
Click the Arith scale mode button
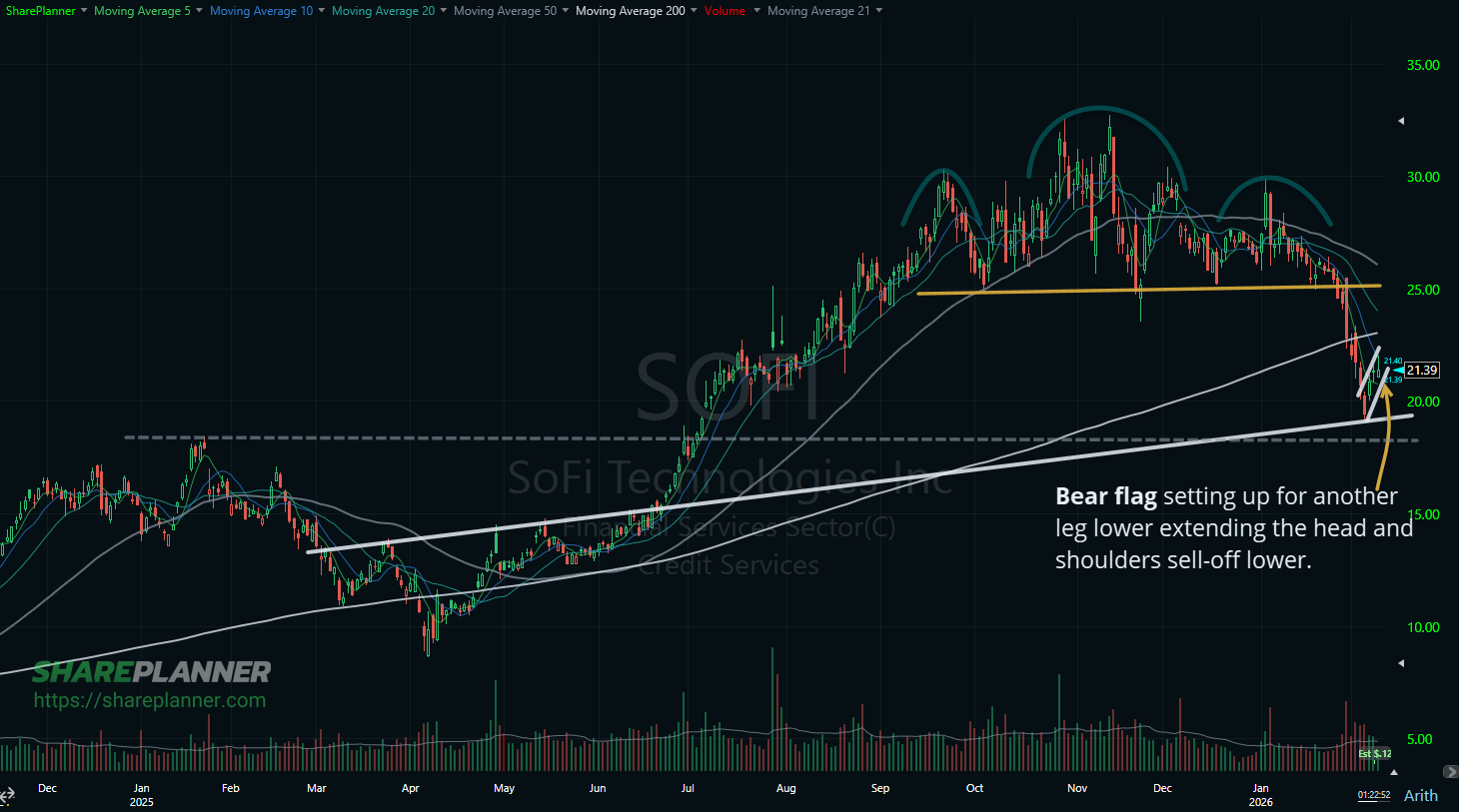tap(1420, 795)
